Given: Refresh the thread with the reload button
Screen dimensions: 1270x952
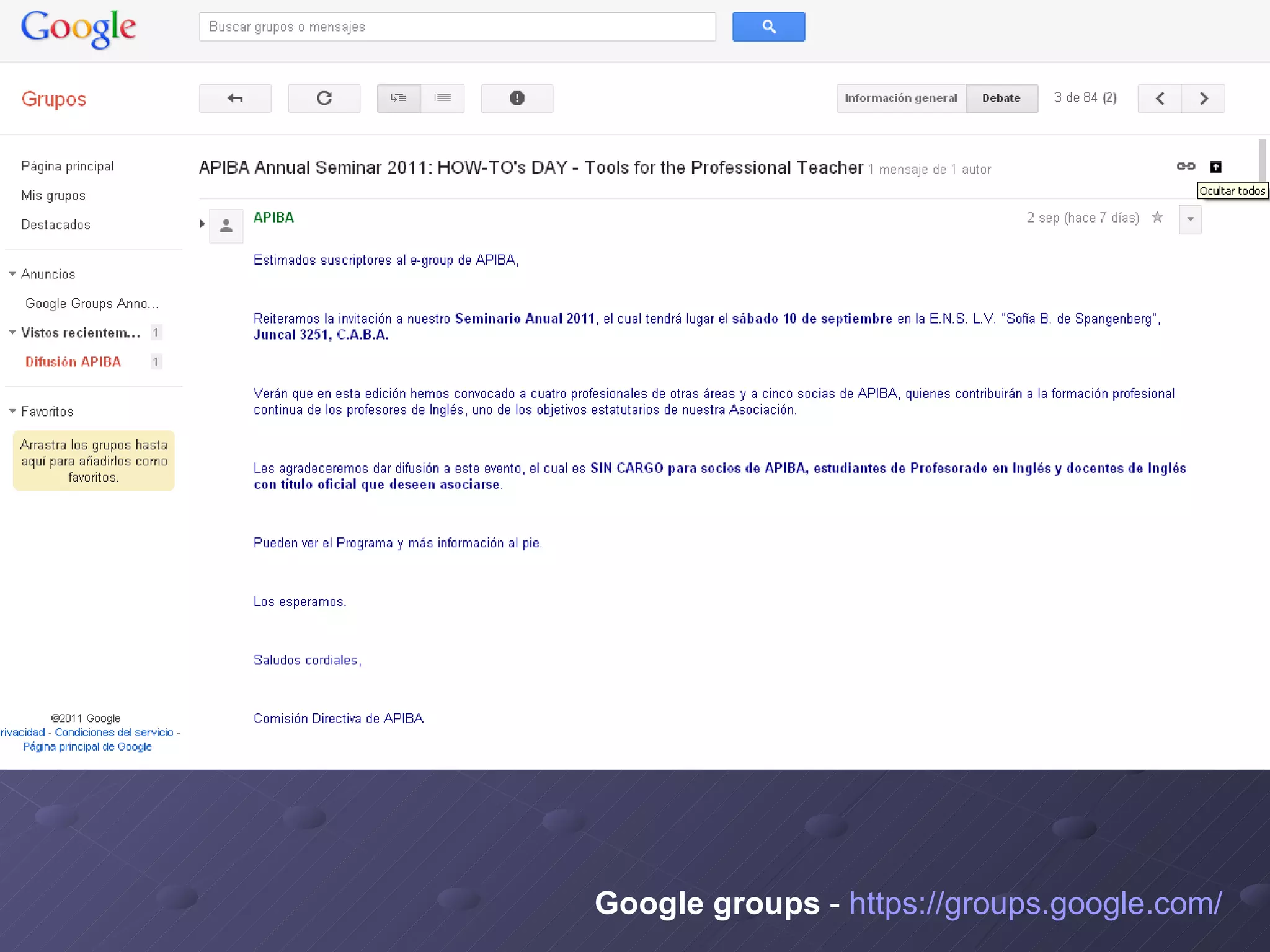Looking at the screenshot, I should point(324,98).
